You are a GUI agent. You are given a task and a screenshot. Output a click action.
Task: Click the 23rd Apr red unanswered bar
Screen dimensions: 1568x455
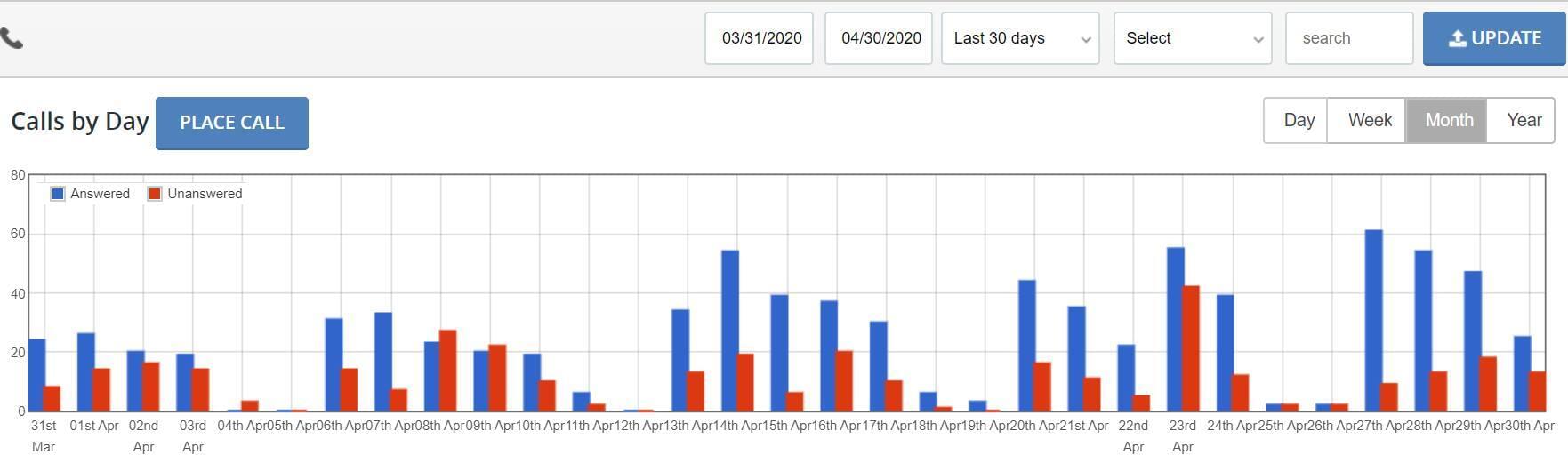point(1191,348)
